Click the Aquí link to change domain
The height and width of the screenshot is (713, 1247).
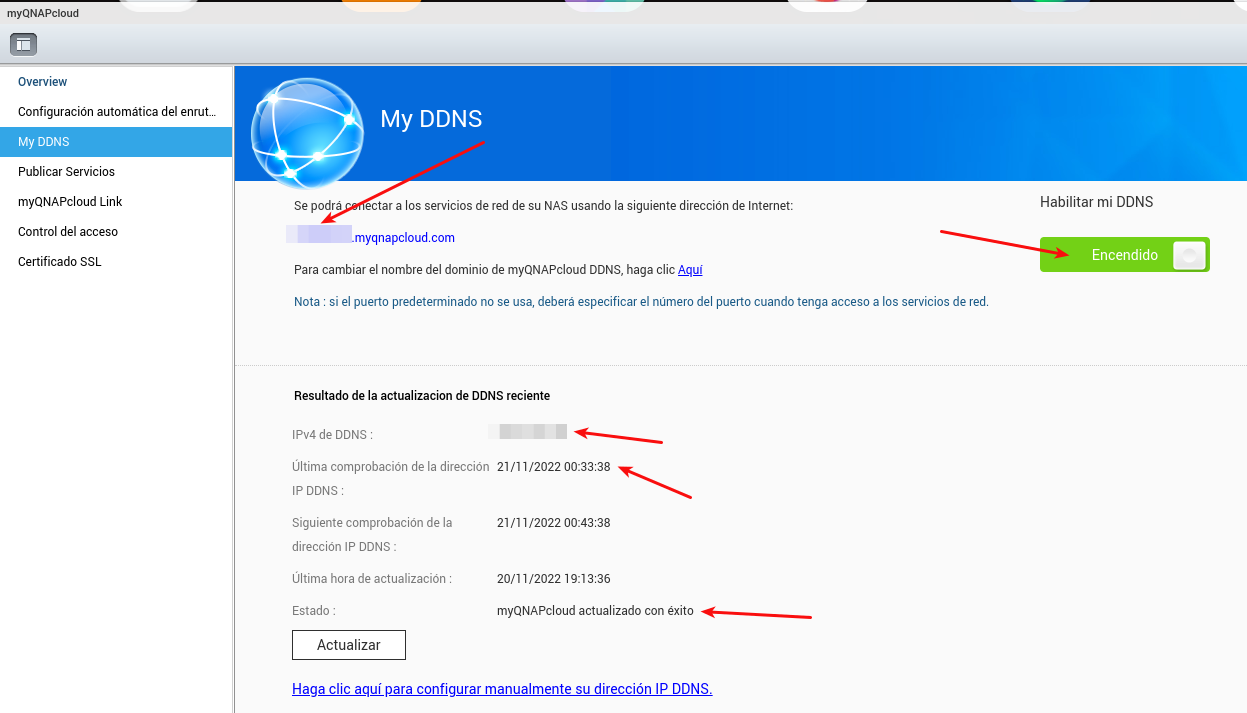point(690,270)
